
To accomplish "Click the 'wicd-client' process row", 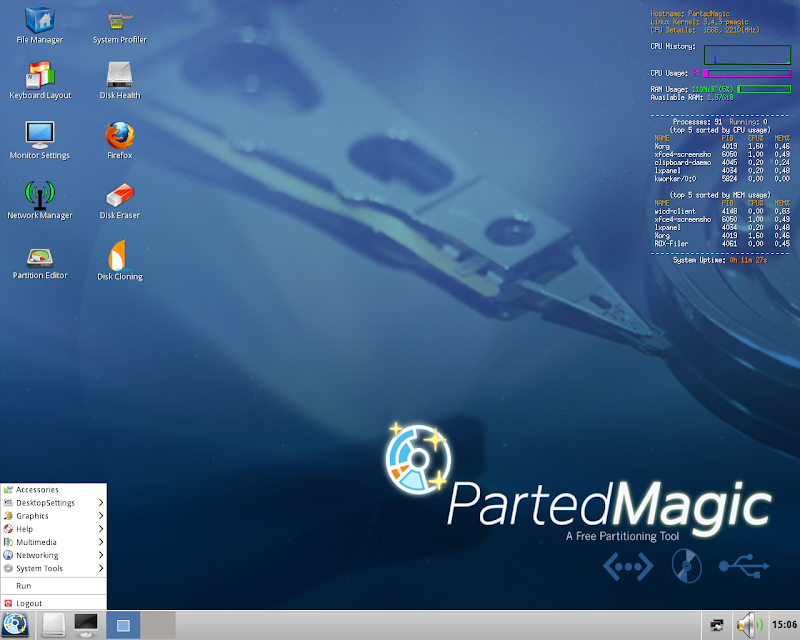I will click(x=722, y=211).
